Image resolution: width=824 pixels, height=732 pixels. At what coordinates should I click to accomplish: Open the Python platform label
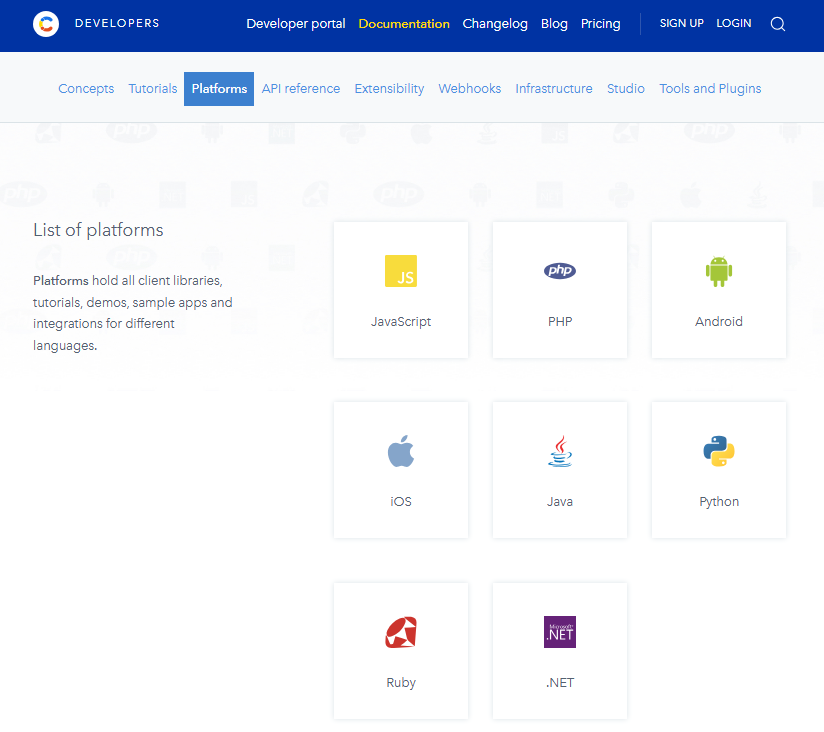719,502
